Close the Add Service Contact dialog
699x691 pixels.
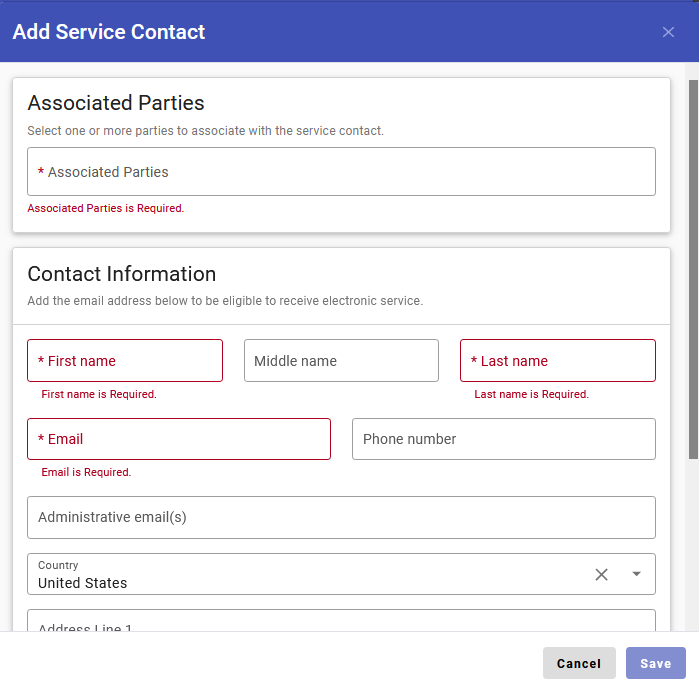click(668, 32)
